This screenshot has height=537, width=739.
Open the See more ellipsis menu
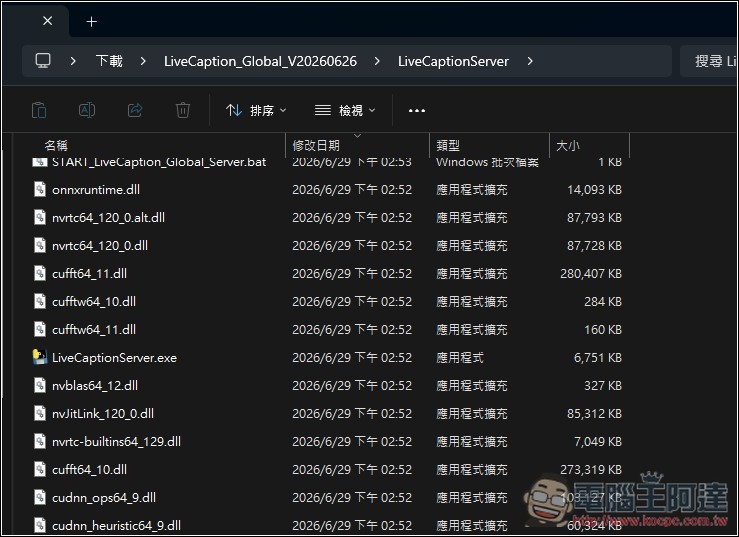click(x=417, y=110)
